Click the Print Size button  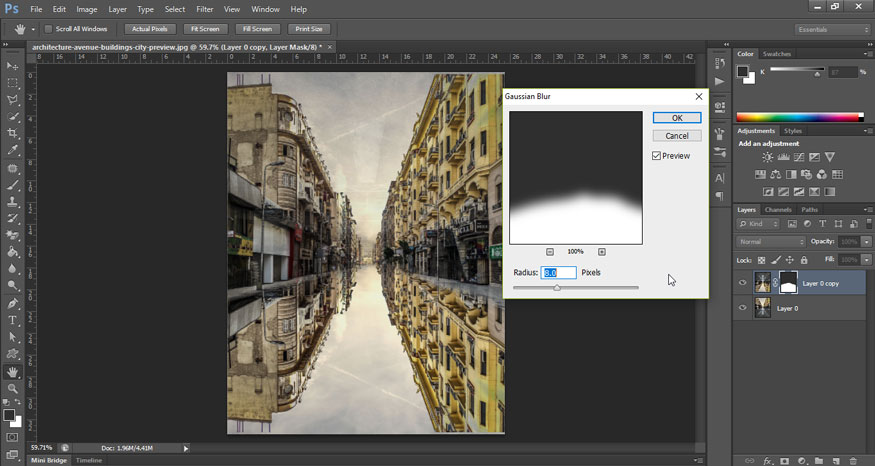pos(309,29)
